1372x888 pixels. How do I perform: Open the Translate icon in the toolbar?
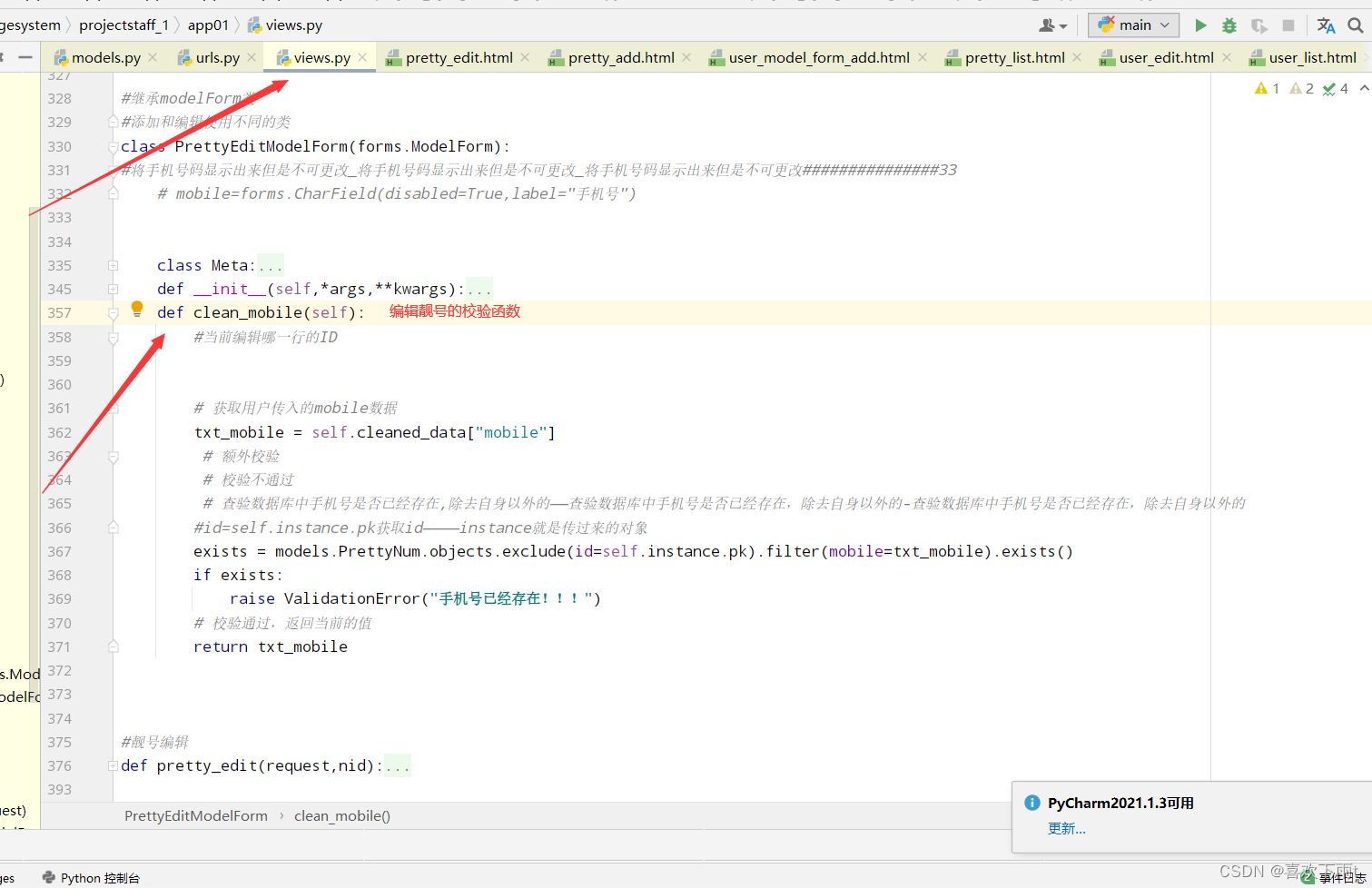[1326, 25]
